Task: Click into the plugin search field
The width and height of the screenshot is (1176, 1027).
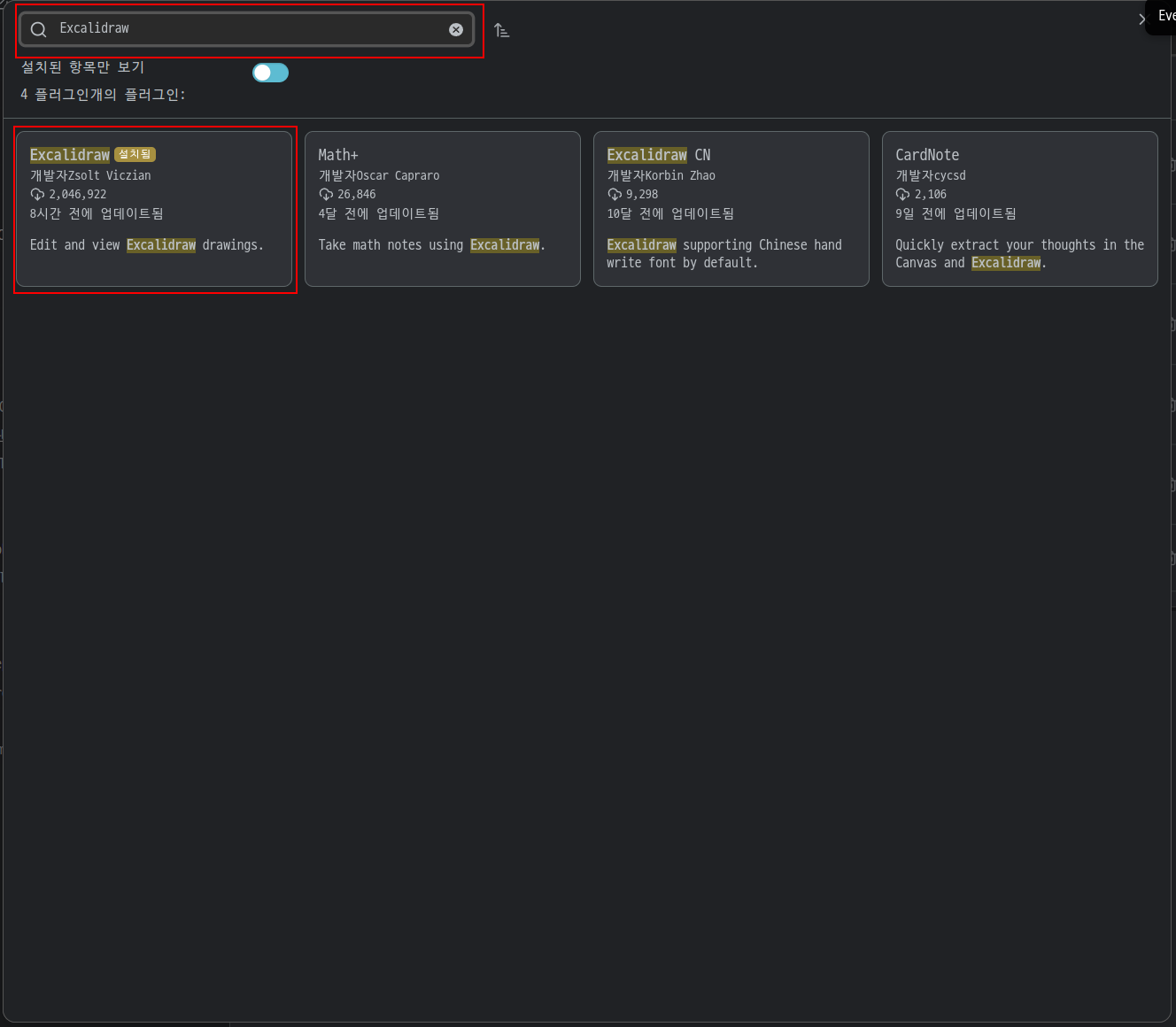Action: click(247, 29)
